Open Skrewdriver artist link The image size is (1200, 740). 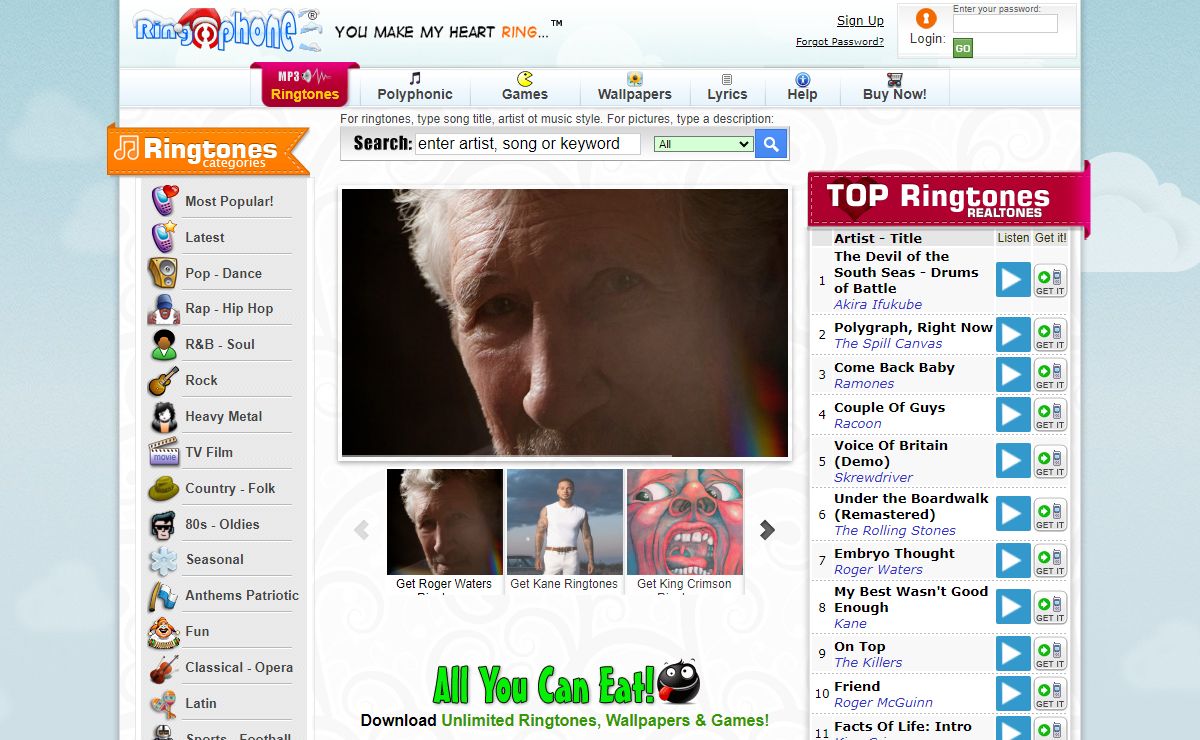[874, 477]
